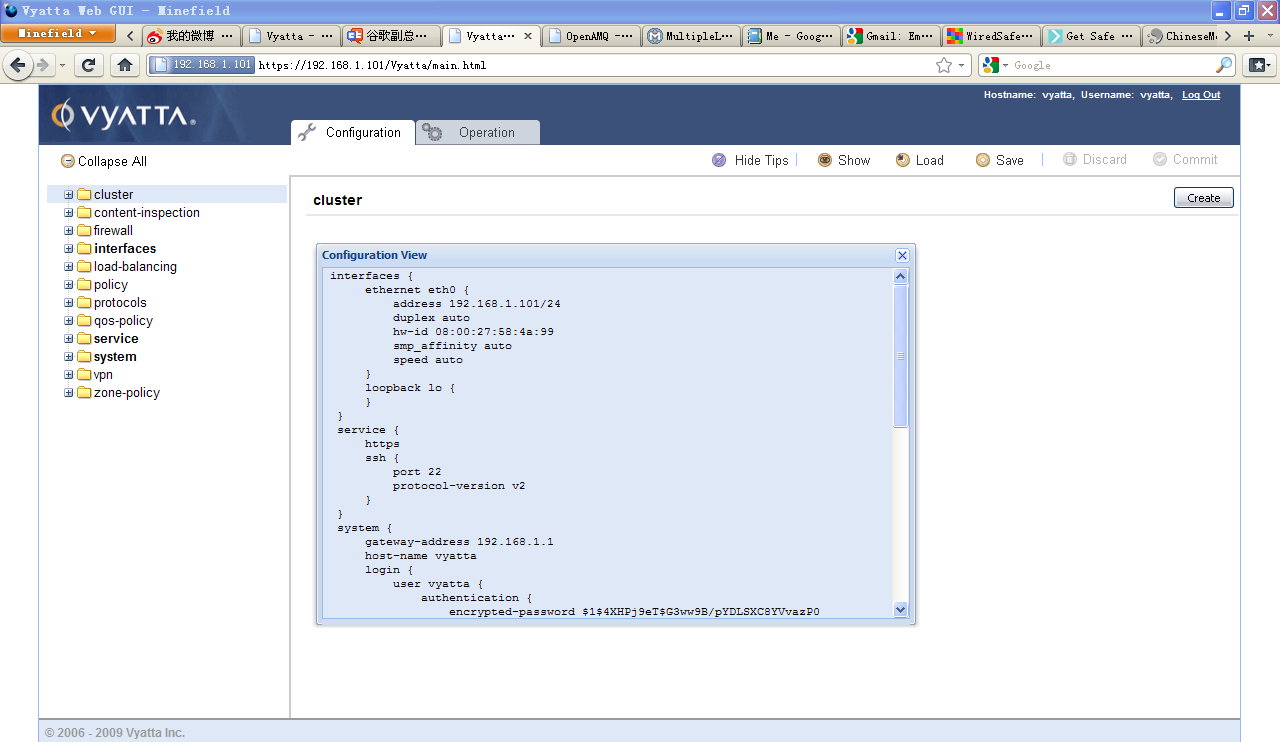Click the Show configuration eye icon
The width and height of the screenshot is (1280, 742).
point(825,160)
